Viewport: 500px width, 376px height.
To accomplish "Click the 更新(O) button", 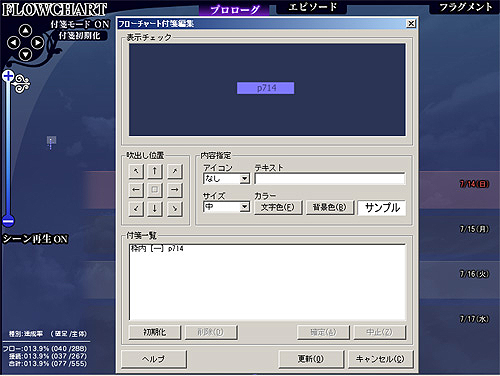I will 311,359.
